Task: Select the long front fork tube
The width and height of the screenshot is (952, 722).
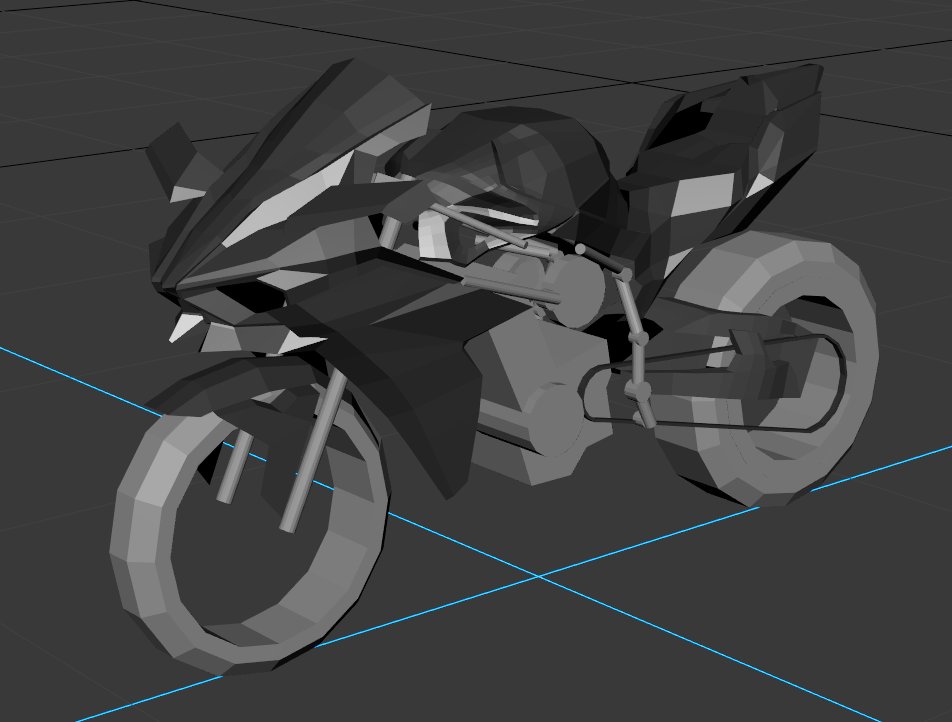Action: coord(314,451)
